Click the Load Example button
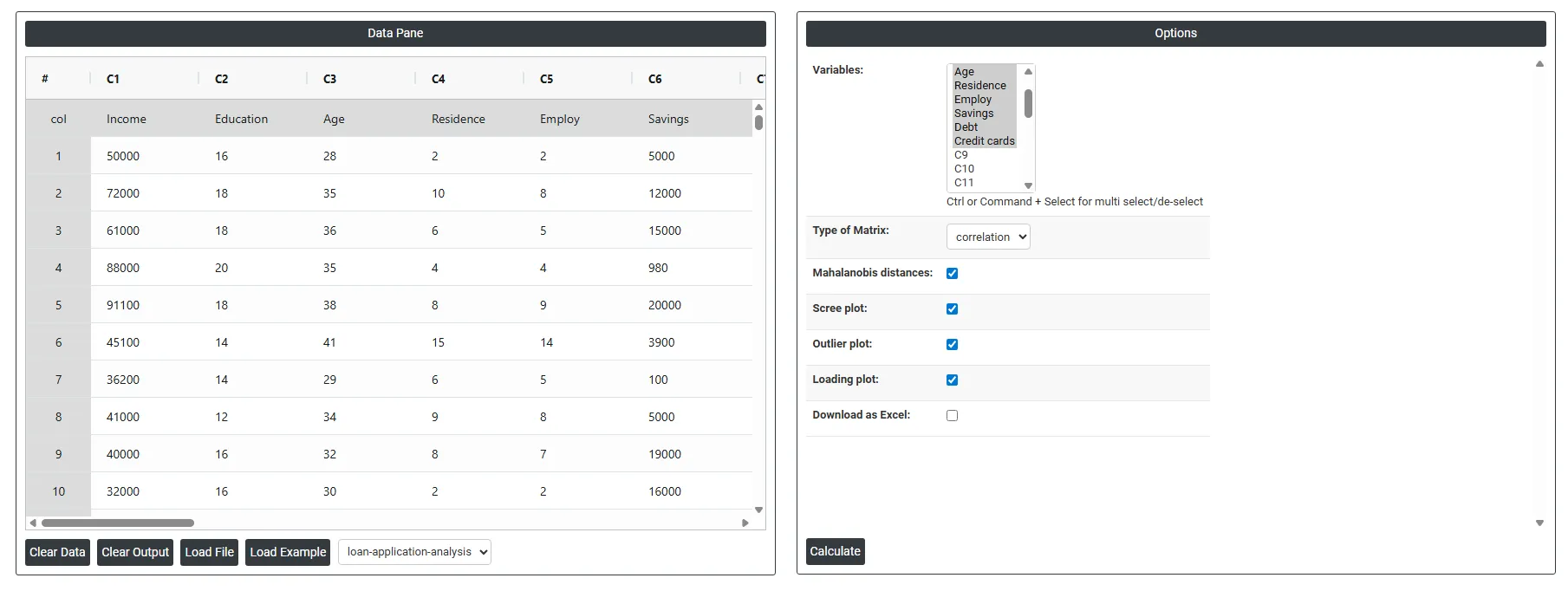Viewport: 1568px width, 591px height. tap(288, 552)
